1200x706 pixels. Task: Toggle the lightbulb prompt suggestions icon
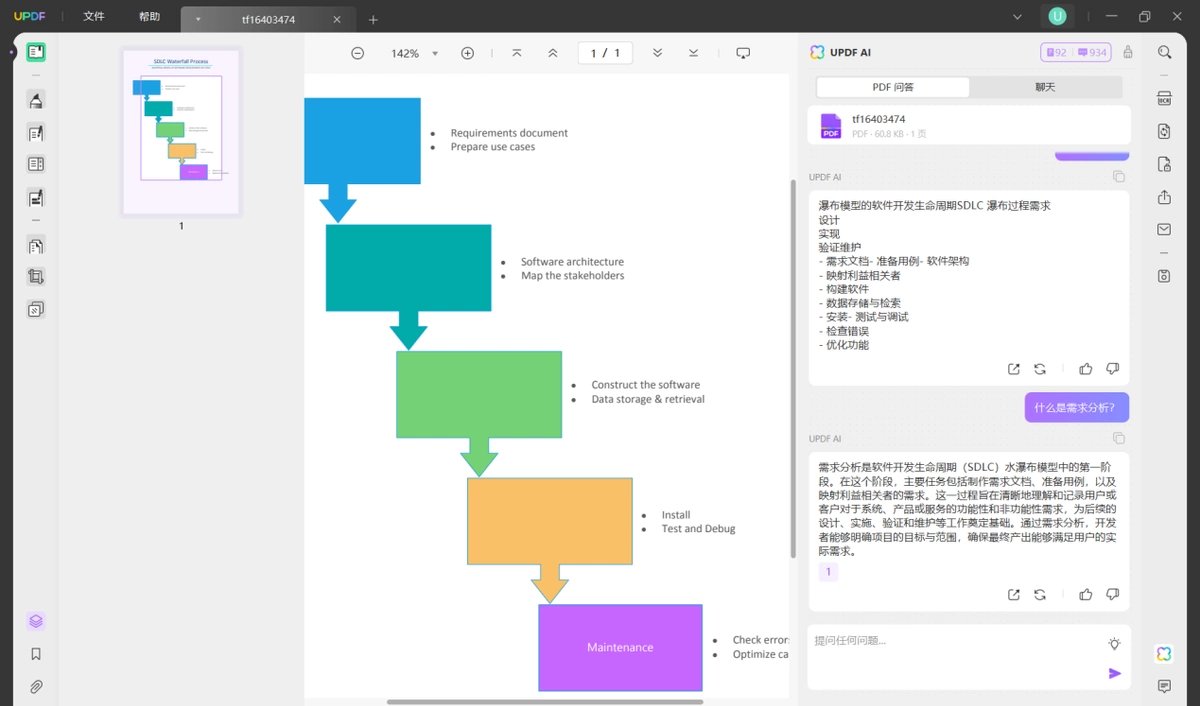click(1114, 643)
